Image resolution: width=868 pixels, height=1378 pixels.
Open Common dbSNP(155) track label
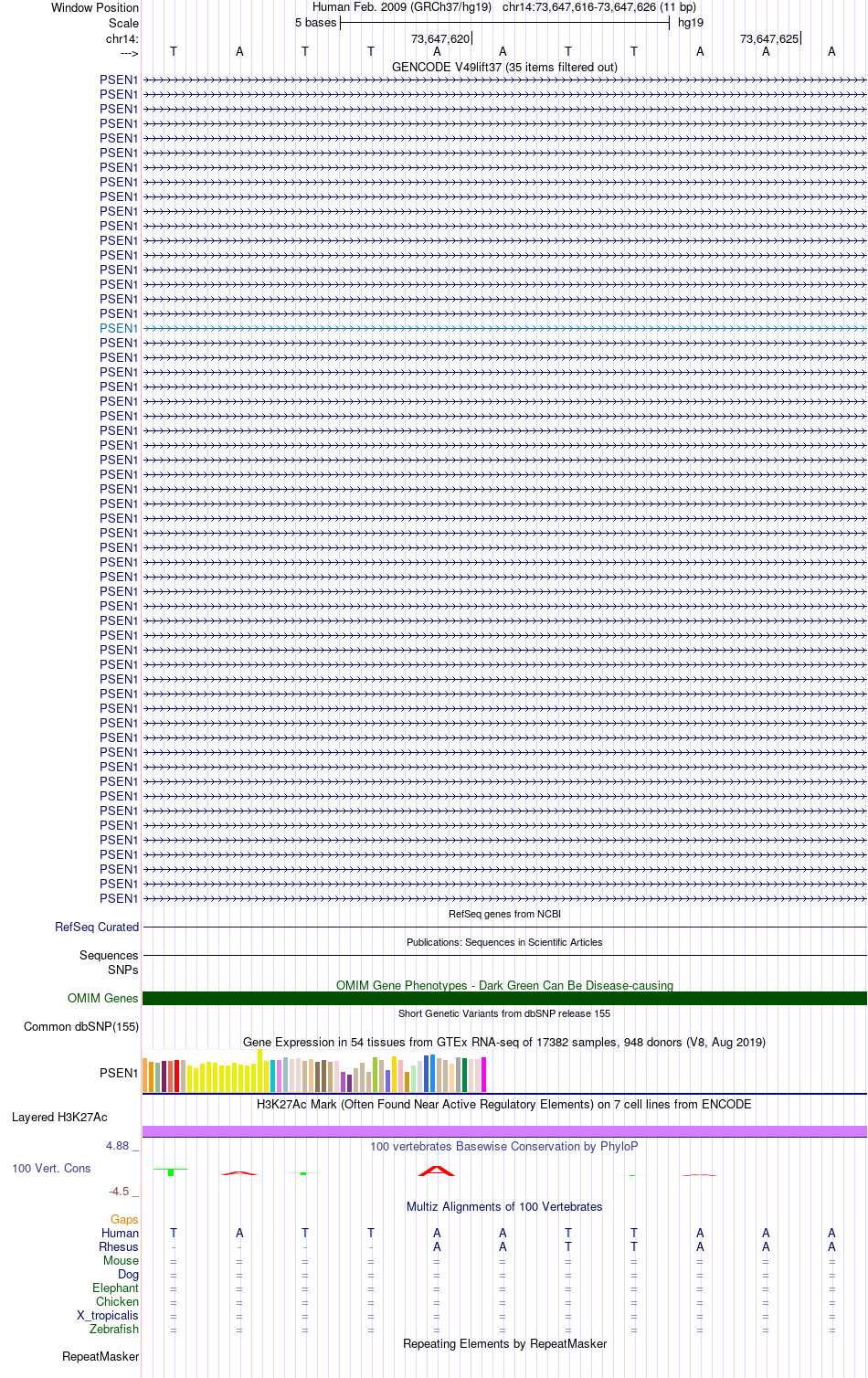[81, 1026]
